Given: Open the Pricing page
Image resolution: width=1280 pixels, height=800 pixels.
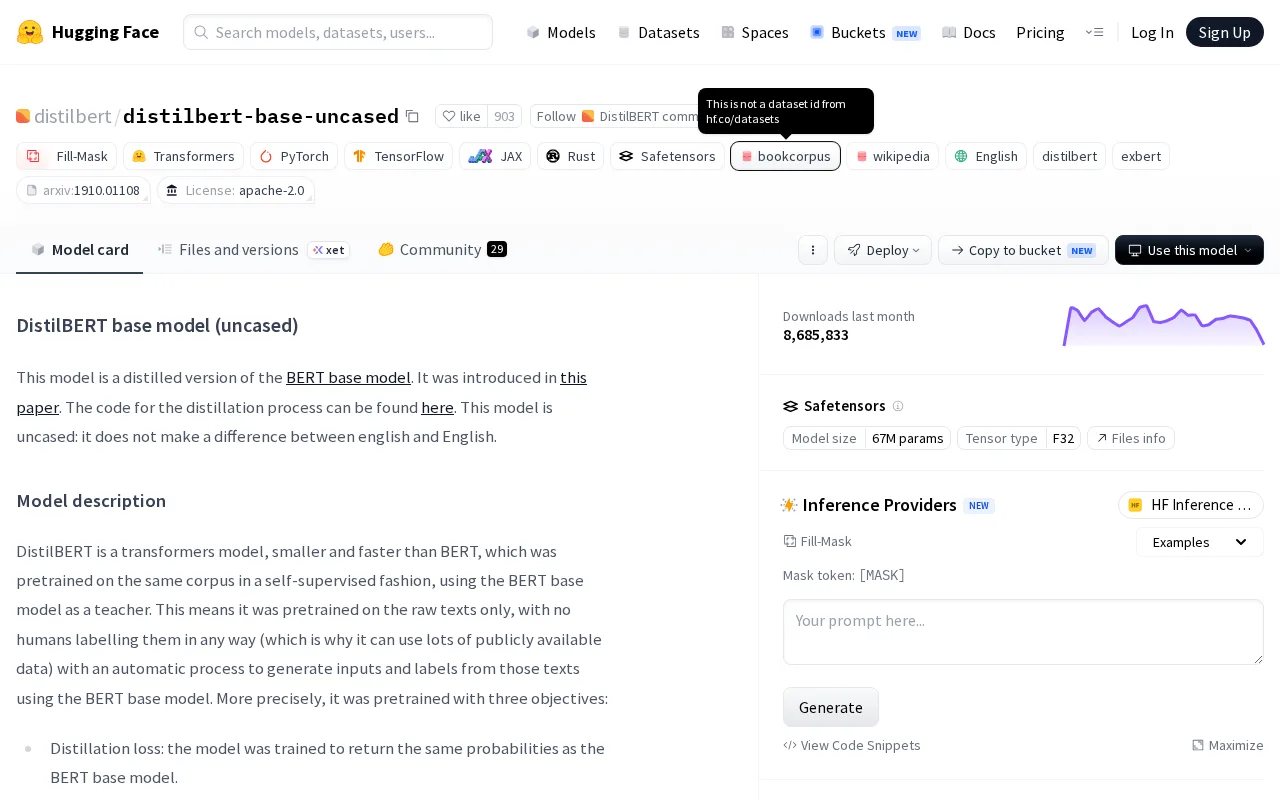Looking at the screenshot, I should (x=1040, y=32).
